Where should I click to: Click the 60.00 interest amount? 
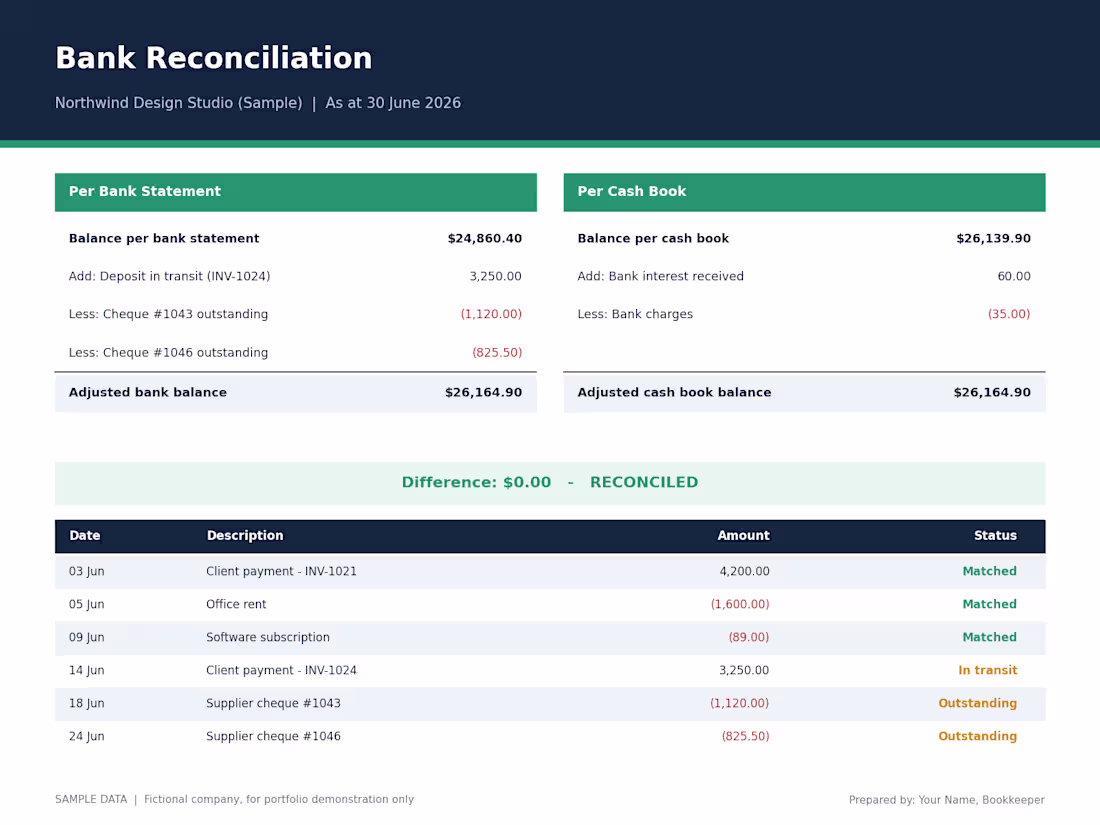1014,276
